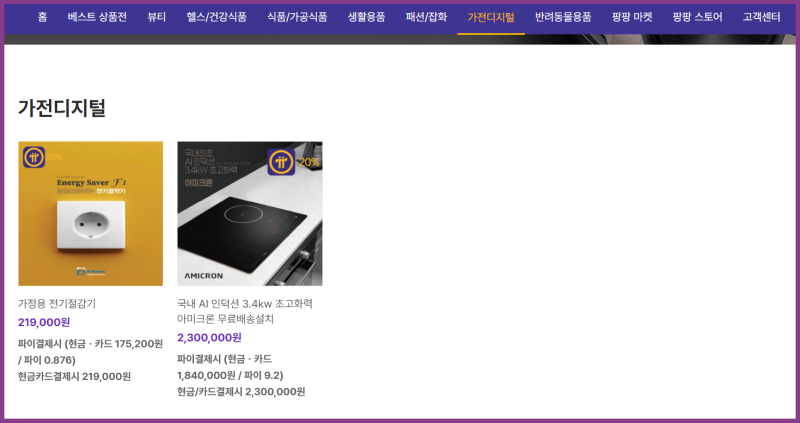Viewport: 800px width, 423px height.
Task: Select the active 가전디지털 tab
Action: (x=491, y=17)
